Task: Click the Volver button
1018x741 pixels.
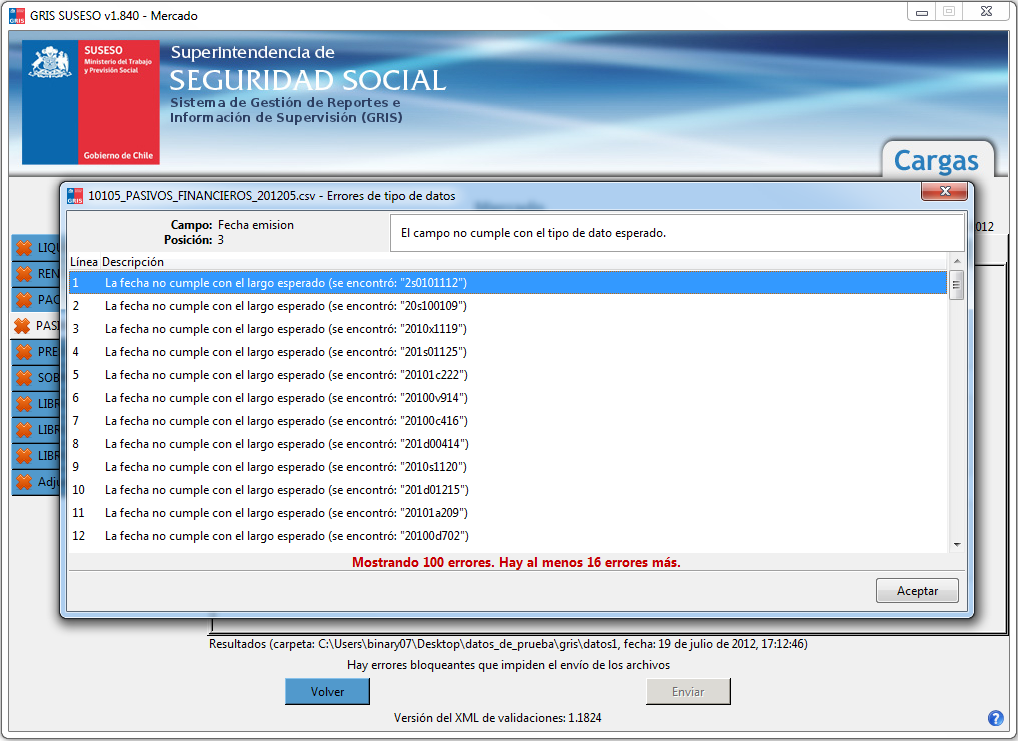Action: (327, 692)
